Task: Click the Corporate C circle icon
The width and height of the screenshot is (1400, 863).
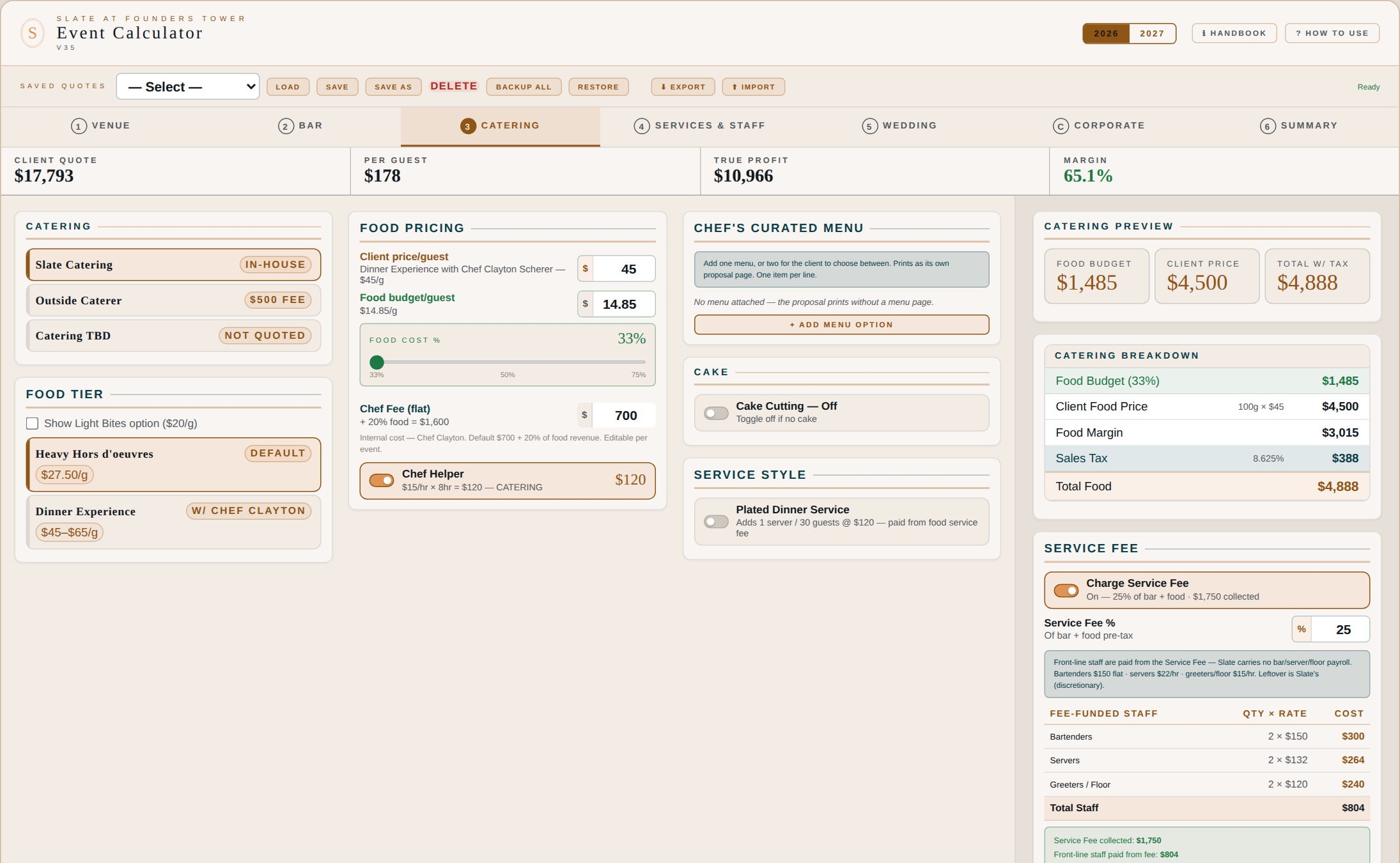Action: 1061,126
